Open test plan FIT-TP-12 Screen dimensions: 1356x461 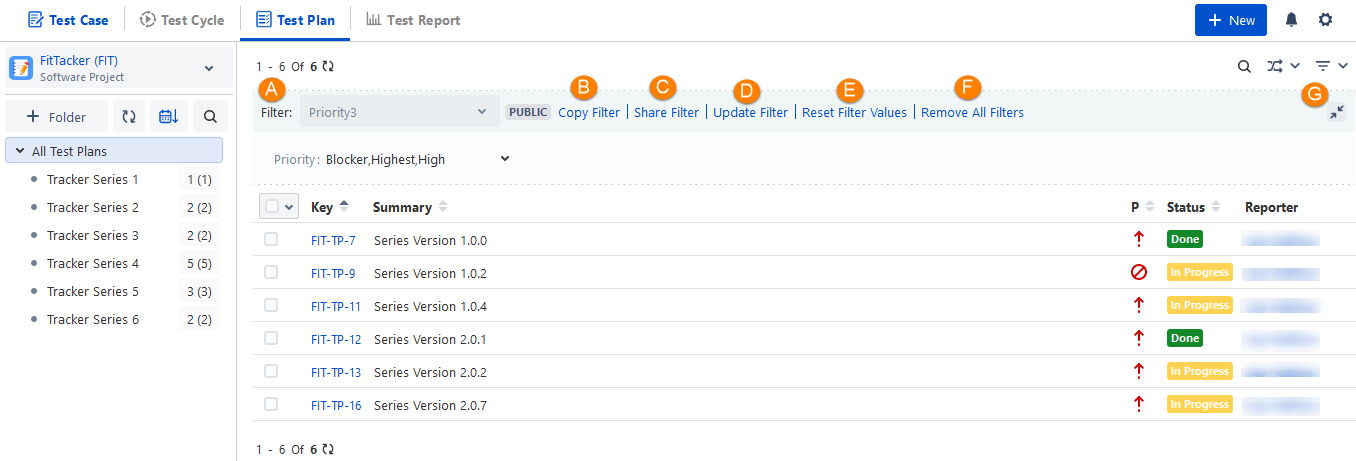(336, 339)
